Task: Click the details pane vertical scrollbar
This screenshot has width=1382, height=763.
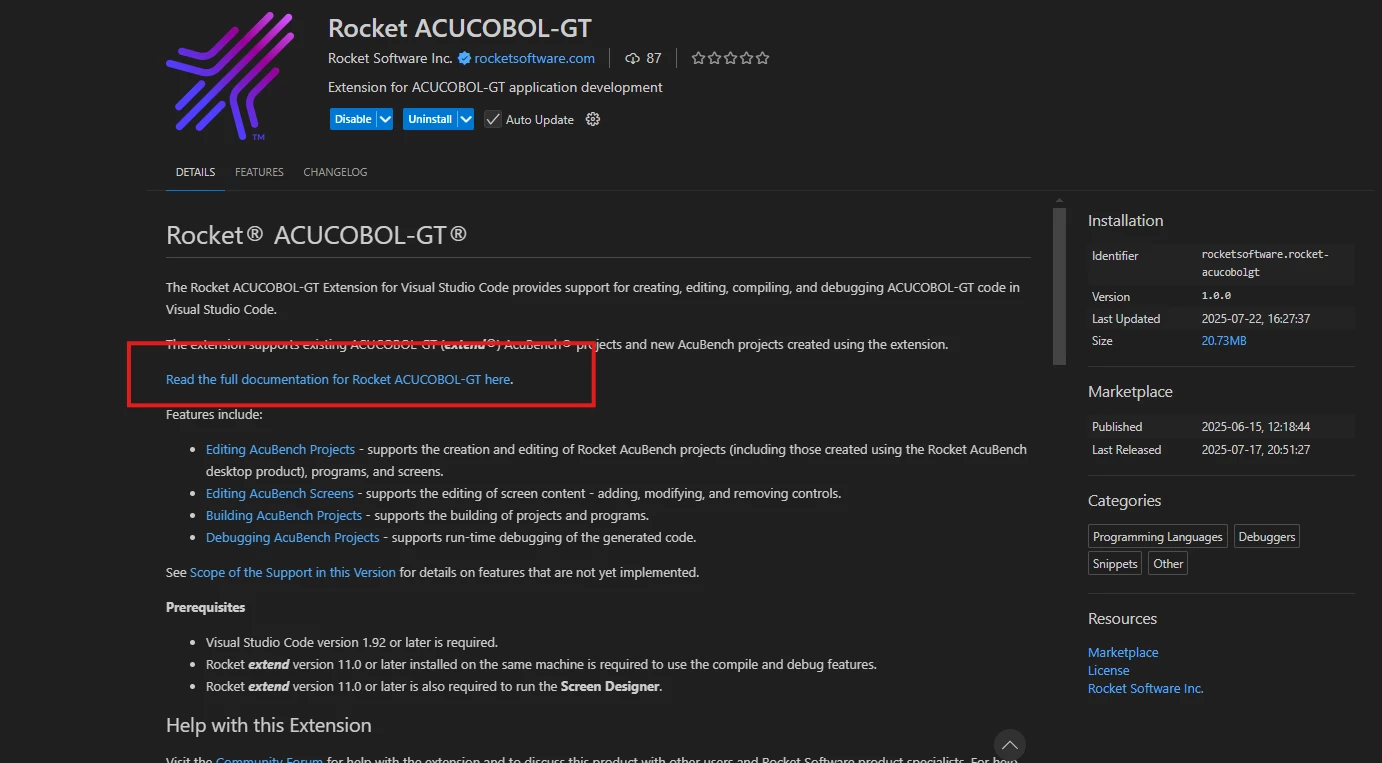Action: [x=1059, y=288]
